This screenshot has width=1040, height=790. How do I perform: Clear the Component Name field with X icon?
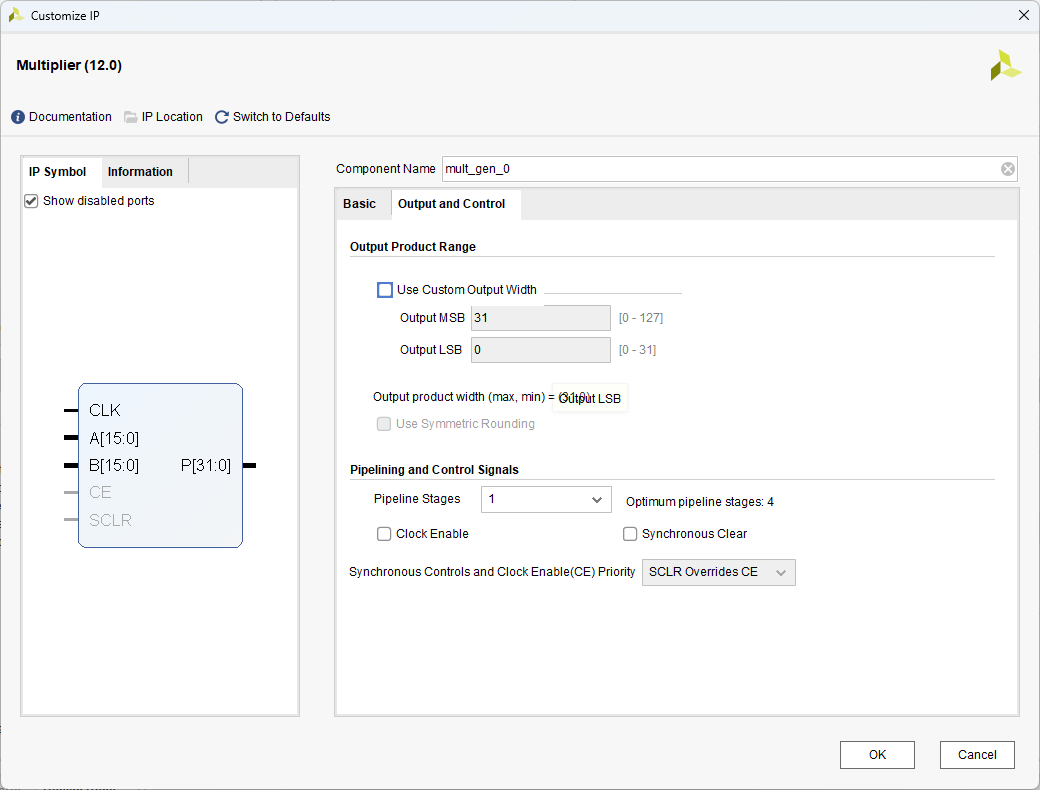(1008, 169)
